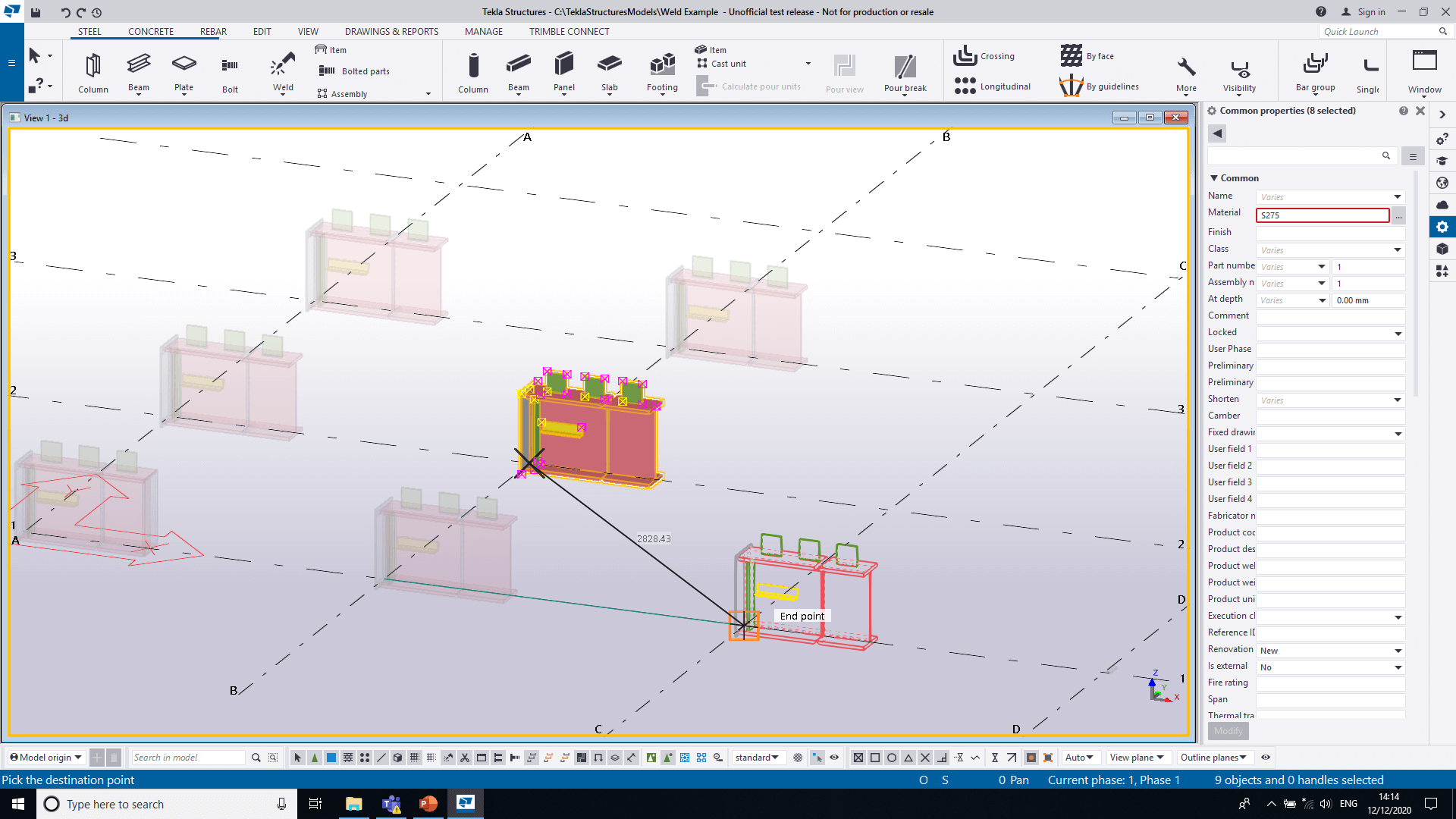Screen dimensions: 1456x819
Task: Open the DRAWINGS & REPORTS tab
Action: click(x=391, y=32)
